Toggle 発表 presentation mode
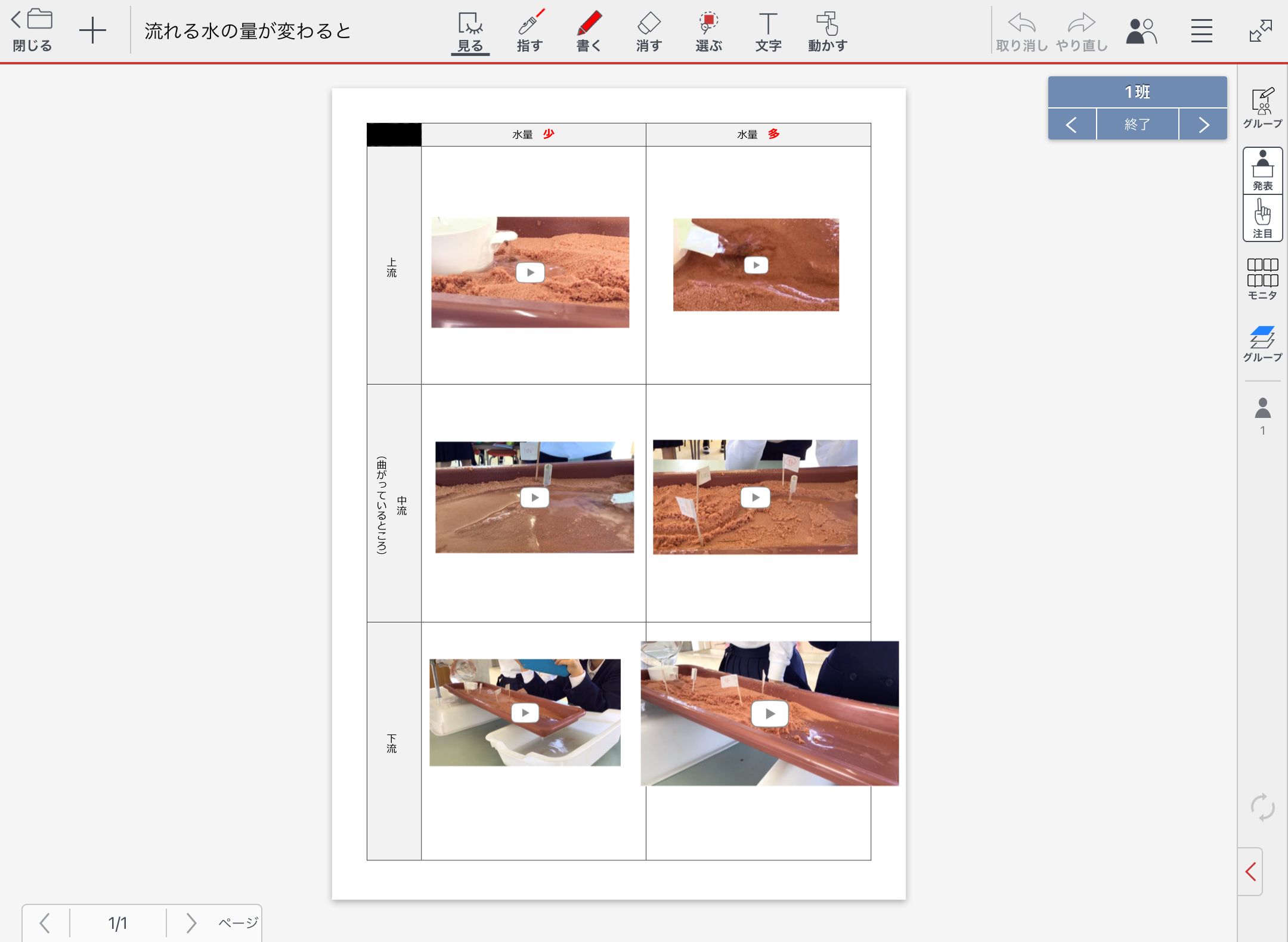Viewport: 1288px width, 942px height. click(x=1262, y=171)
